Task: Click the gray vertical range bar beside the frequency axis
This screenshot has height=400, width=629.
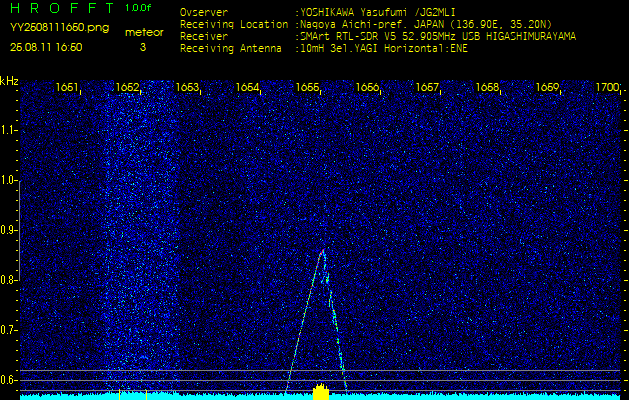Action: [20, 230]
